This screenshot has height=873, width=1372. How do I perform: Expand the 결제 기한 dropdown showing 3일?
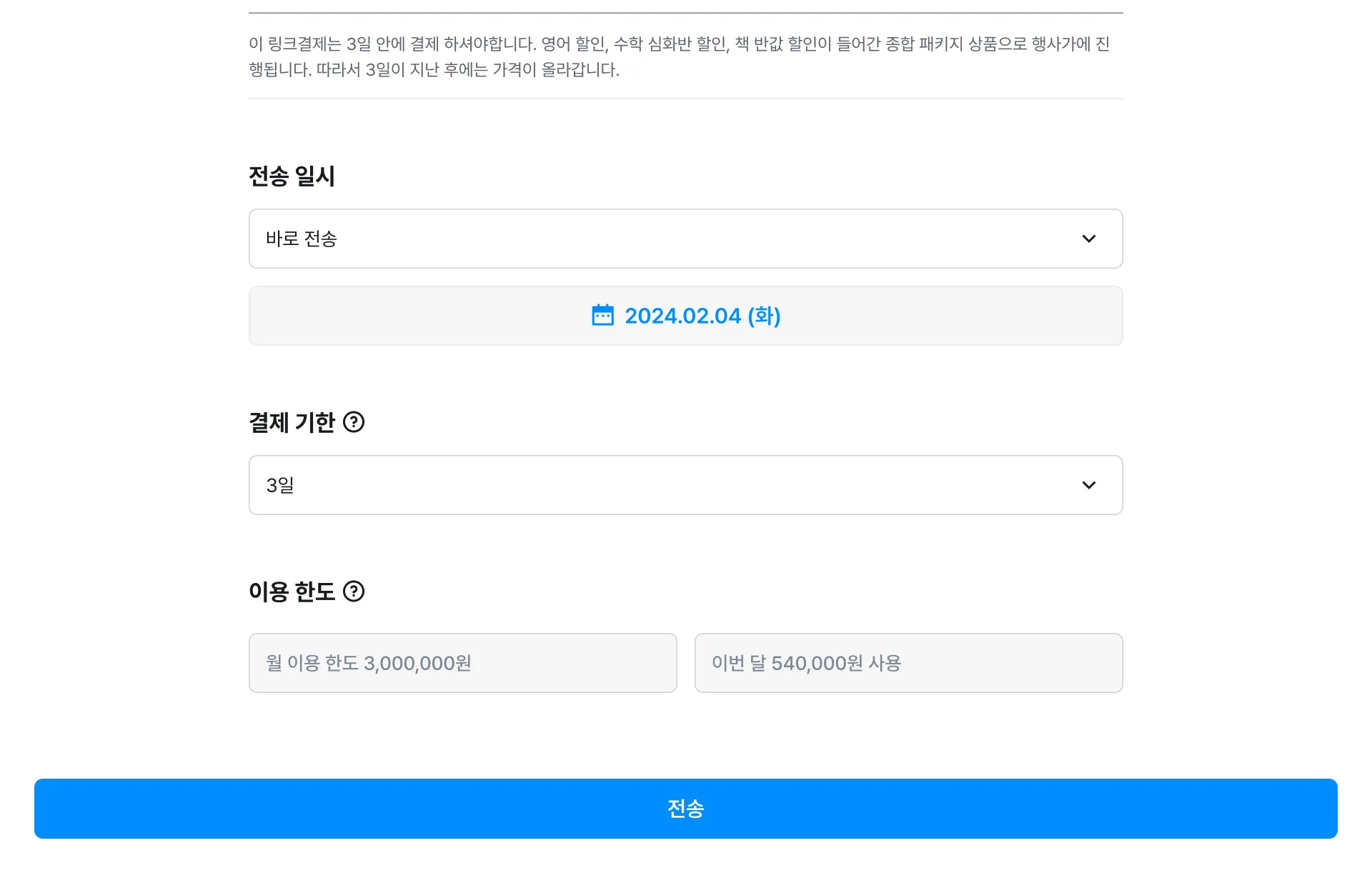[x=685, y=485]
